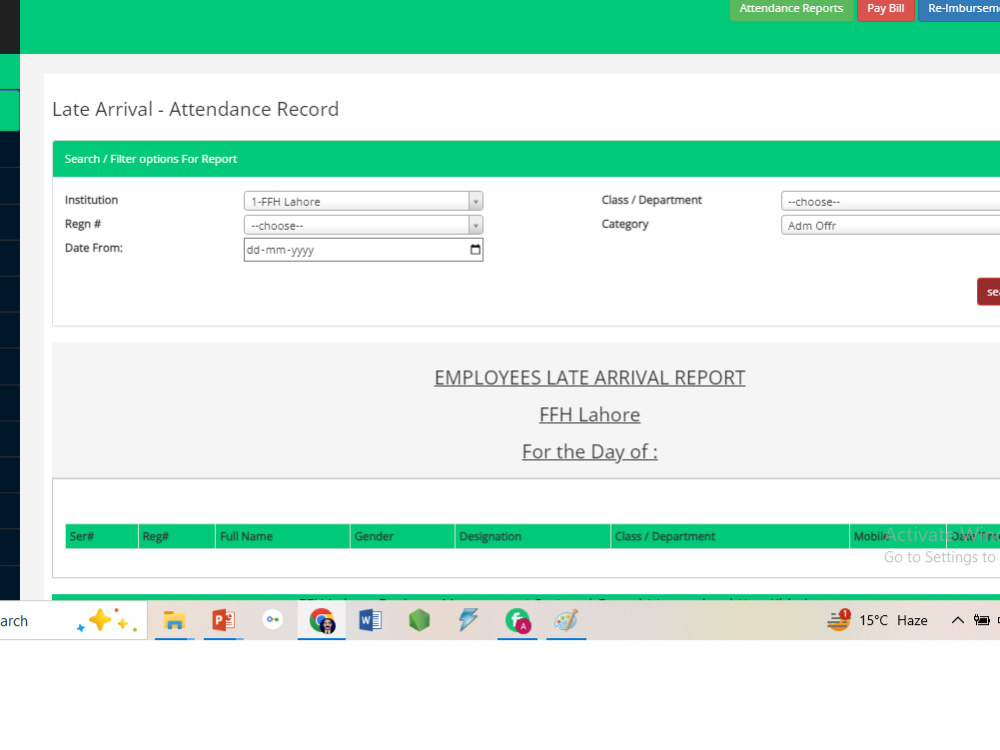Open Microsoft Word from the taskbar
The image size is (1000, 750).
coord(371,620)
